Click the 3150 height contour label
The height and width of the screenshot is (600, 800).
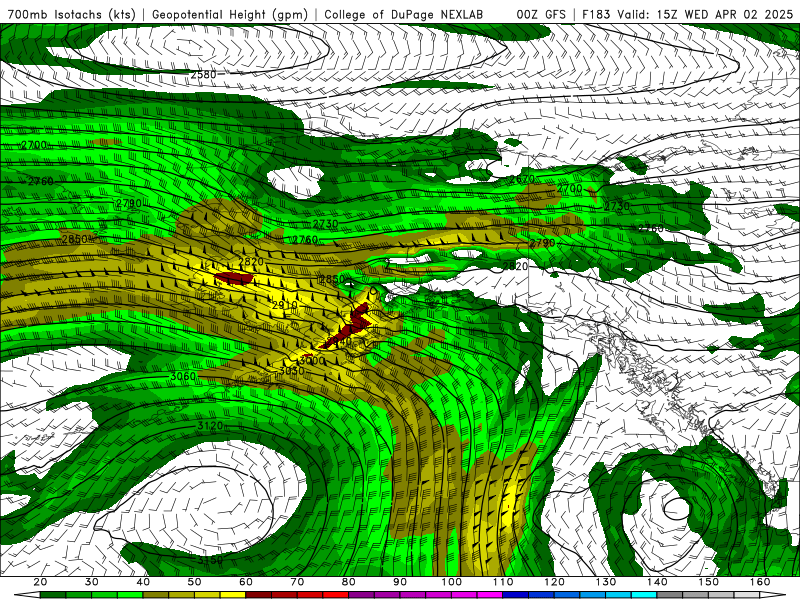click(x=210, y=560)
